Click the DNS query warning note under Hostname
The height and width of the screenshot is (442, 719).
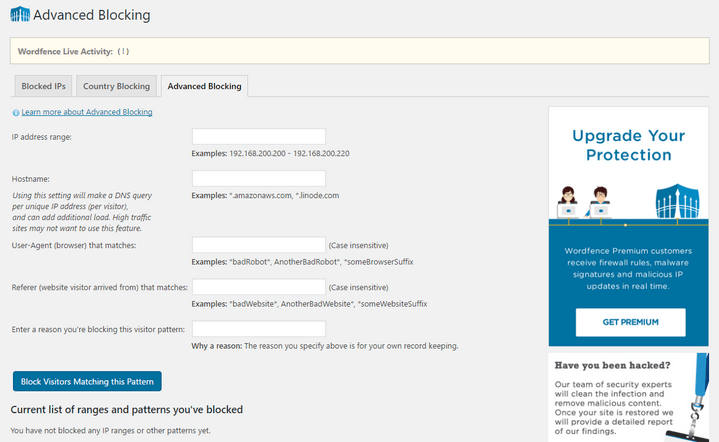coord(82,212)
